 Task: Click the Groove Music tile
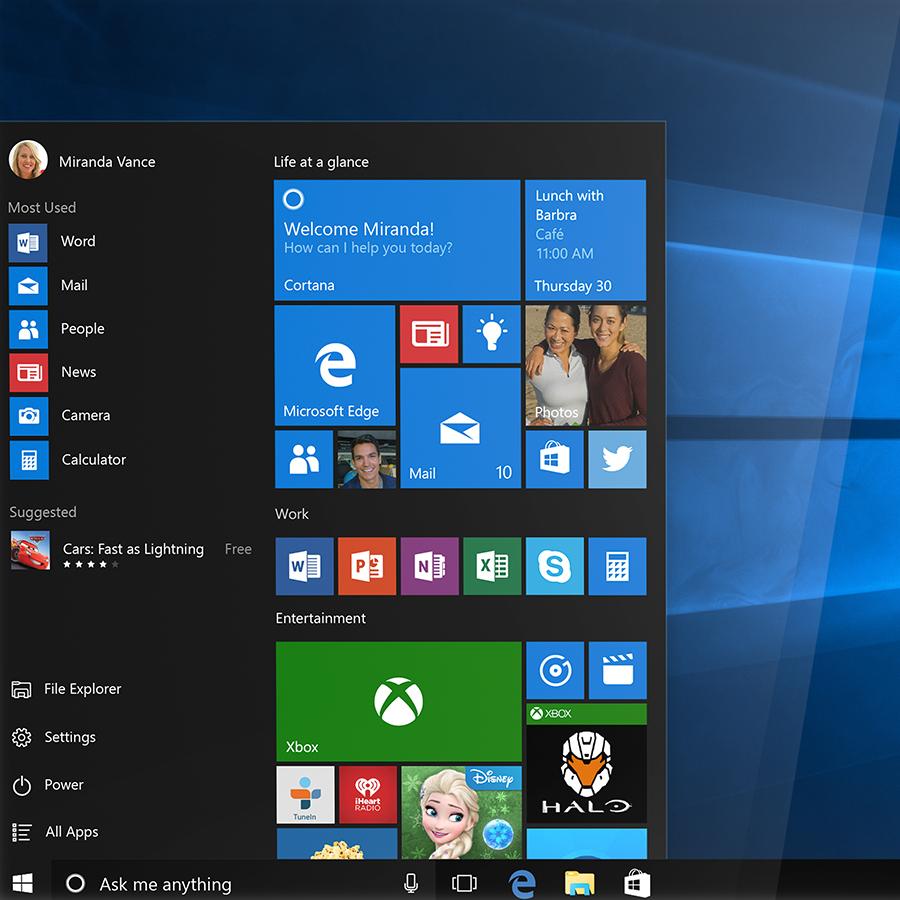click(x=554, y=670)
